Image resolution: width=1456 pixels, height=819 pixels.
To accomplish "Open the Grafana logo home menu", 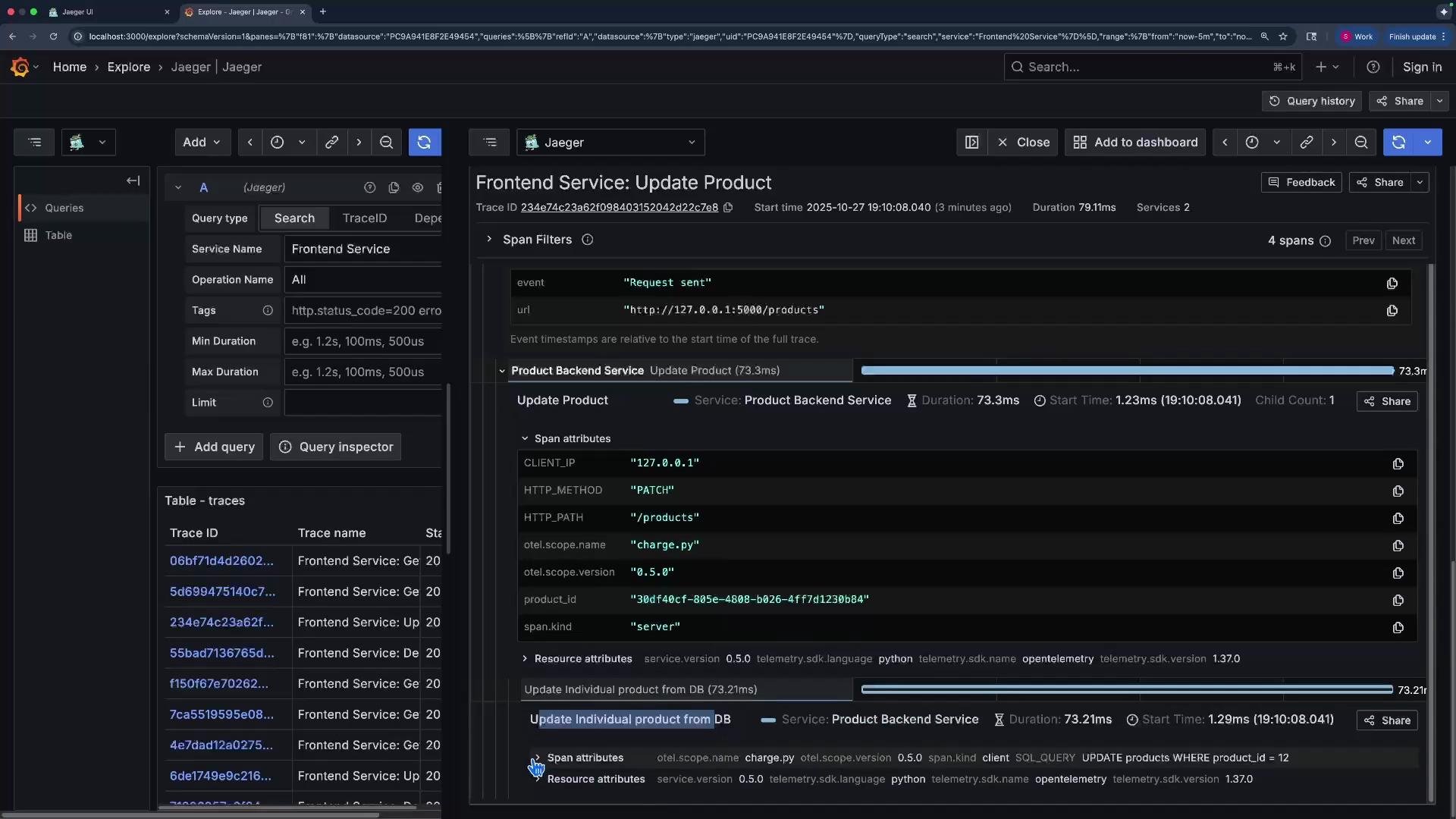I will click(x=20, y=67).
